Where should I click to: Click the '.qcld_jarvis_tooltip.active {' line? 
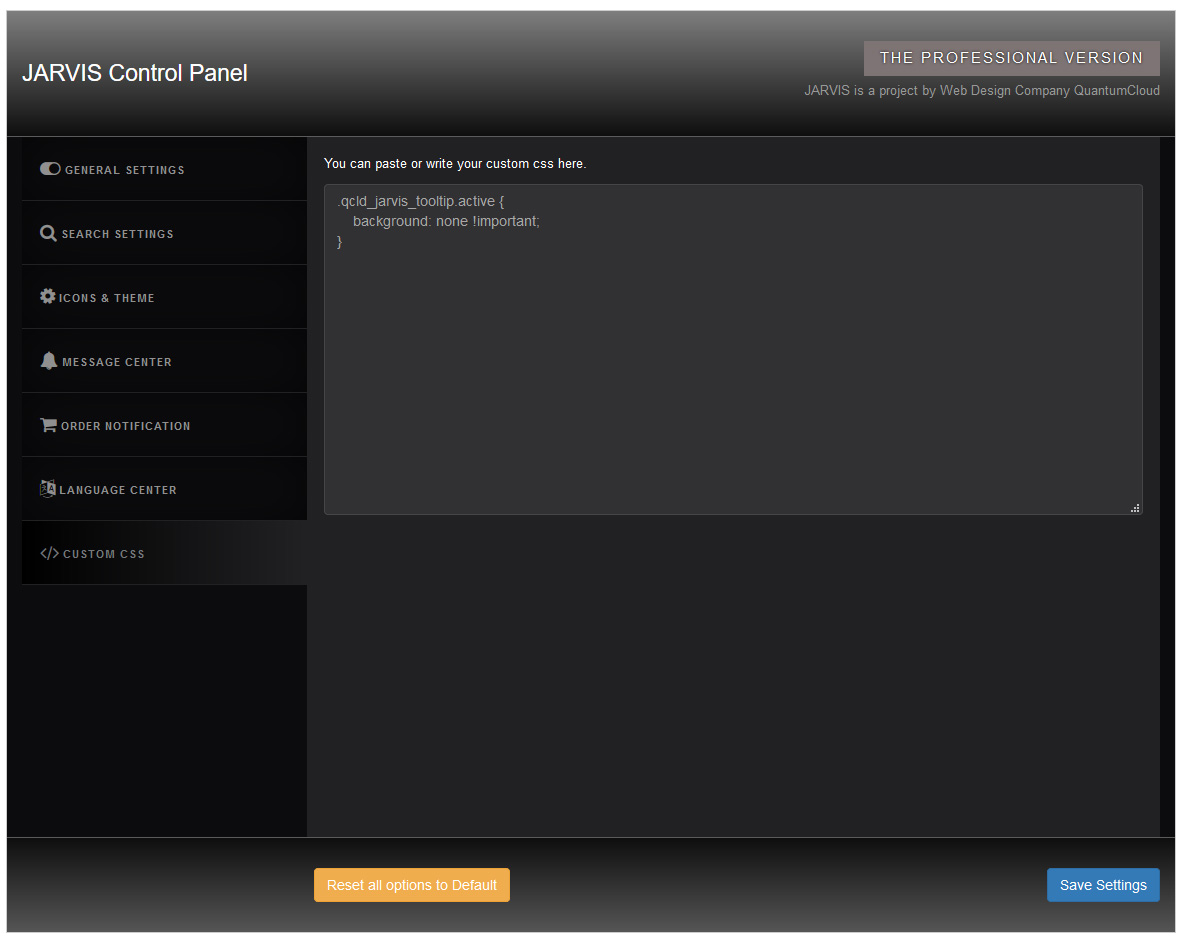pyautogui.click(x=421, y=201)
